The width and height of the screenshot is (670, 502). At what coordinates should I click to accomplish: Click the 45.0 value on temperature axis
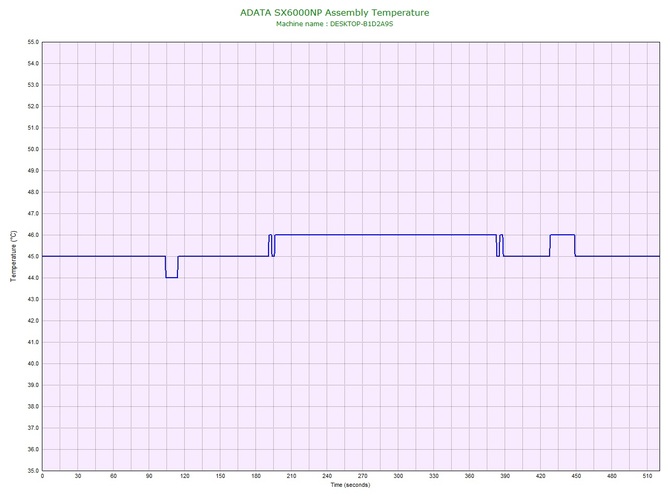(33, 256)
